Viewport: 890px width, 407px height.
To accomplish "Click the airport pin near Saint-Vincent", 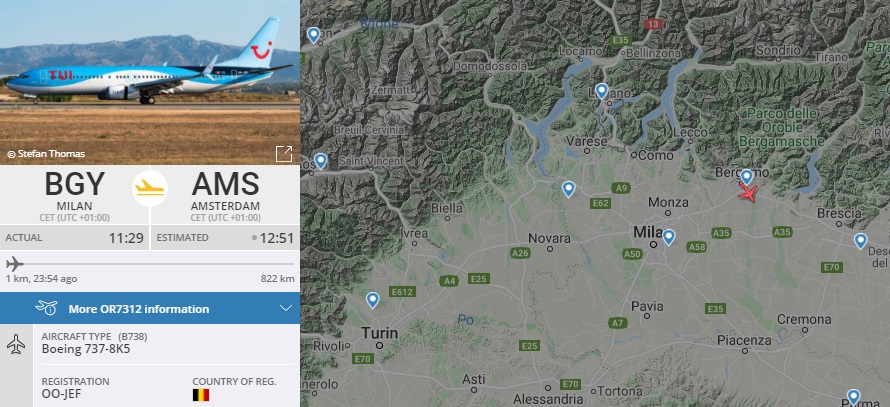I will pyautogui.click(x=321, y=160).
